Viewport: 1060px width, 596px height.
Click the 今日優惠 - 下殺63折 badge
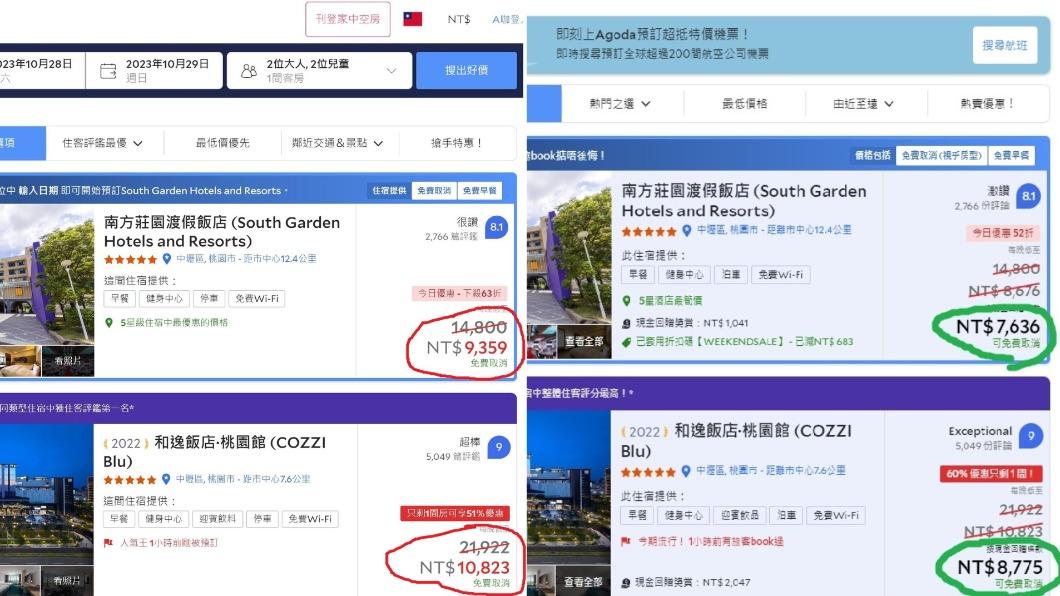[x=460, y=293]
